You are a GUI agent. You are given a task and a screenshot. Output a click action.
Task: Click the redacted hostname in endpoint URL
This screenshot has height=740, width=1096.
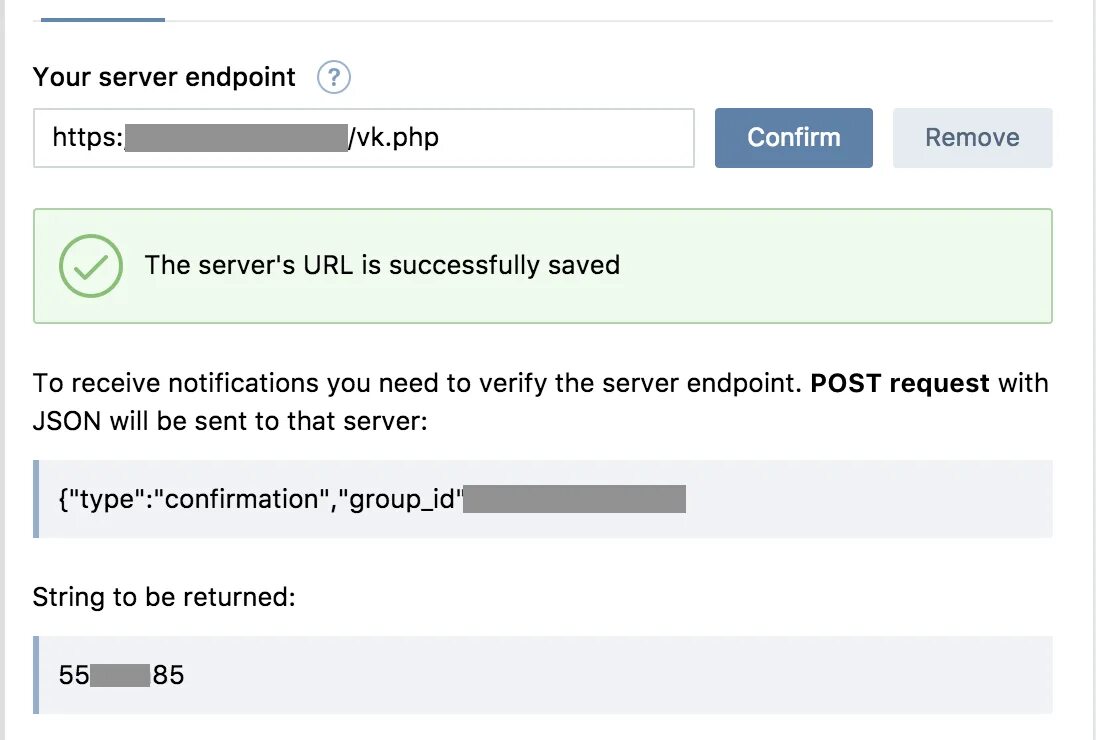[235, 138]
